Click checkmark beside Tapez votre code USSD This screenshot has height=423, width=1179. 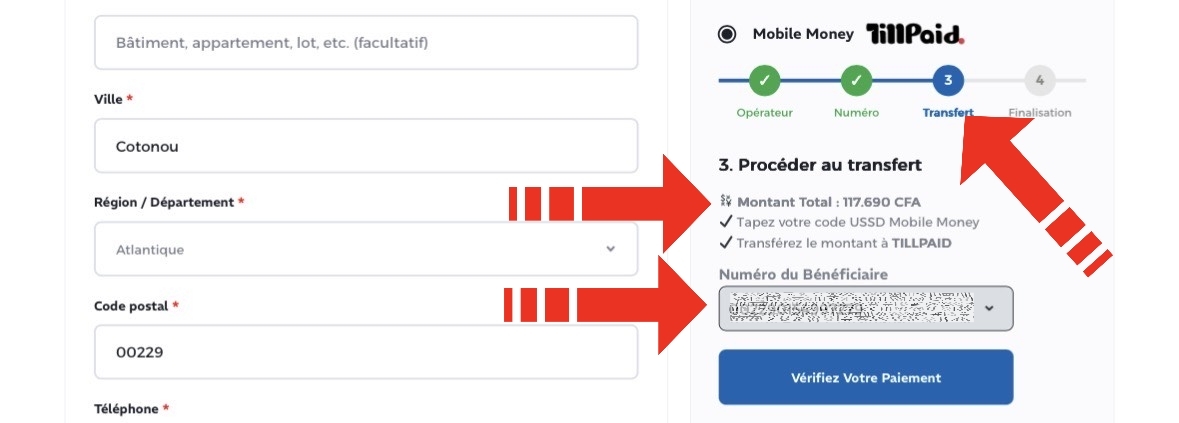pos(726,222)
